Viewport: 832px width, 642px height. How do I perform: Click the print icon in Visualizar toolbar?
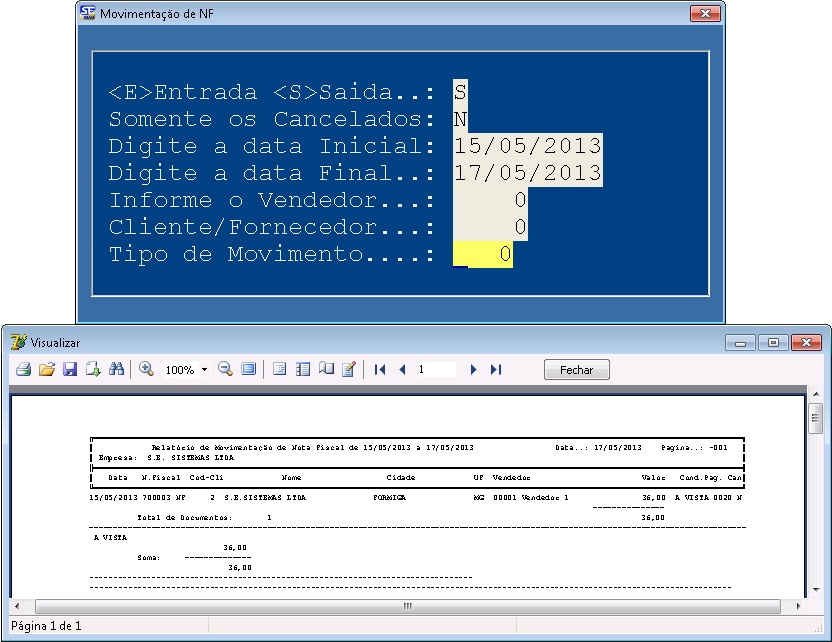coord(23,370)
